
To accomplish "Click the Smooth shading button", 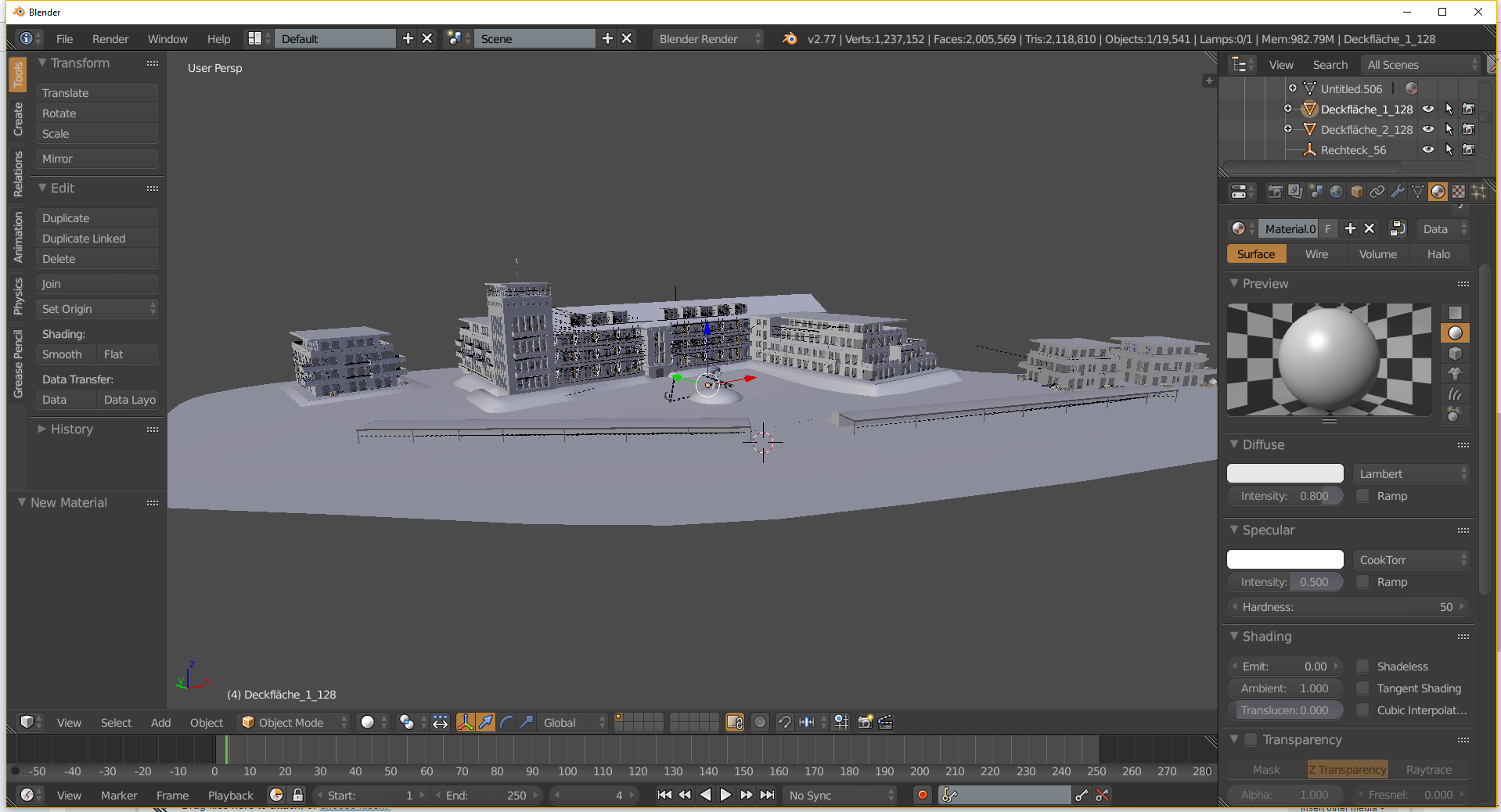I will (66, 354).
